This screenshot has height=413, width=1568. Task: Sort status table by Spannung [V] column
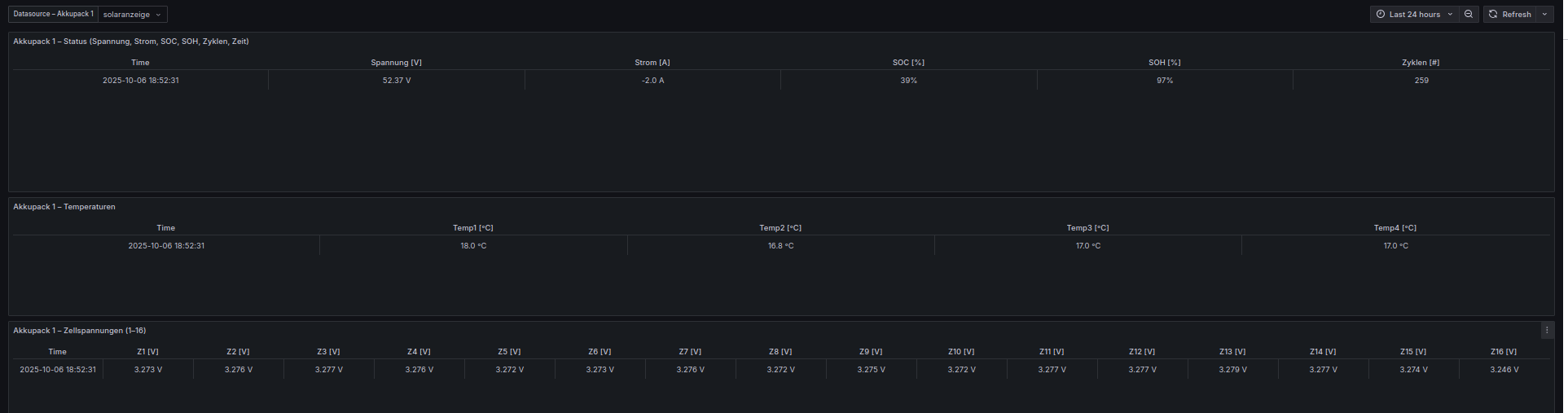click(396, 63)
